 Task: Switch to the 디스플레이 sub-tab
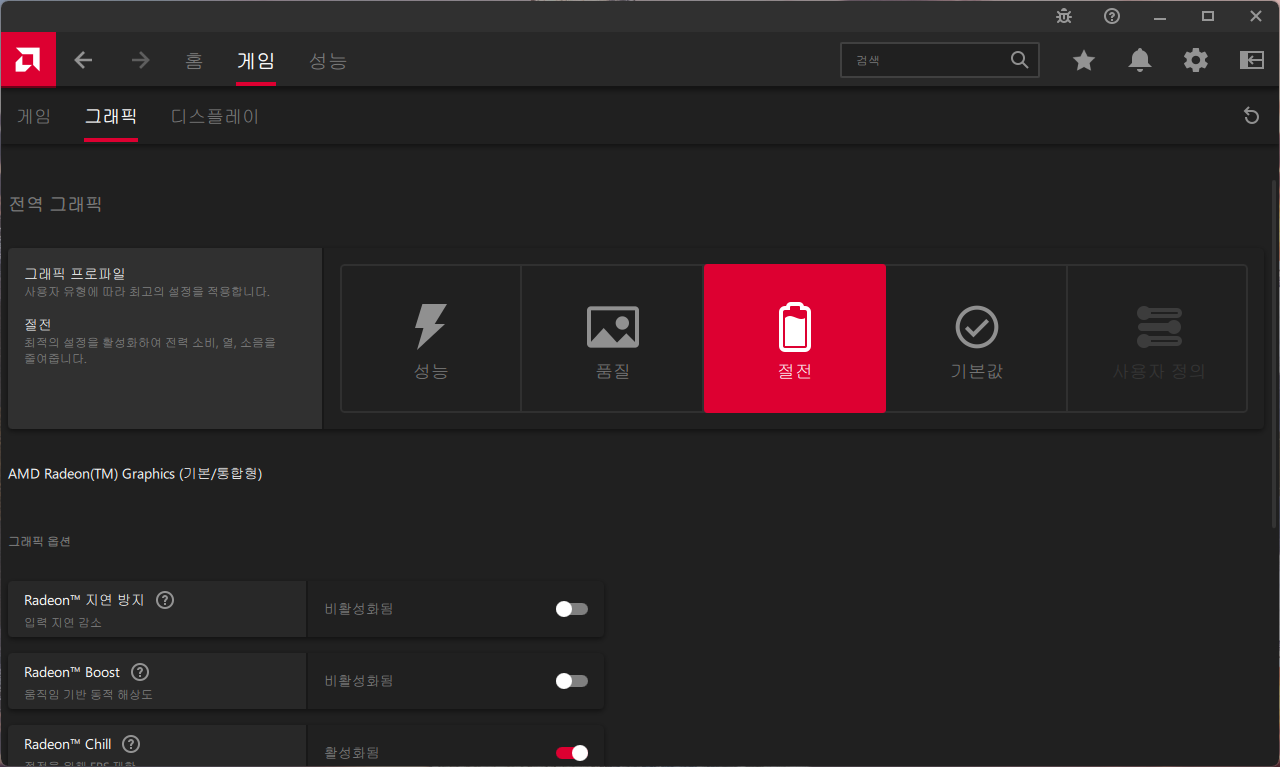215,116
